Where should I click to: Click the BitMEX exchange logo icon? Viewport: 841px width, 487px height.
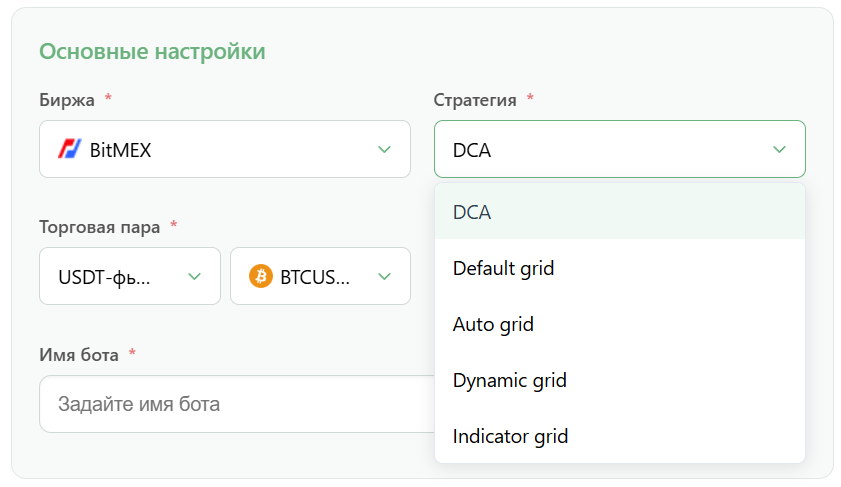click(70, 149)
